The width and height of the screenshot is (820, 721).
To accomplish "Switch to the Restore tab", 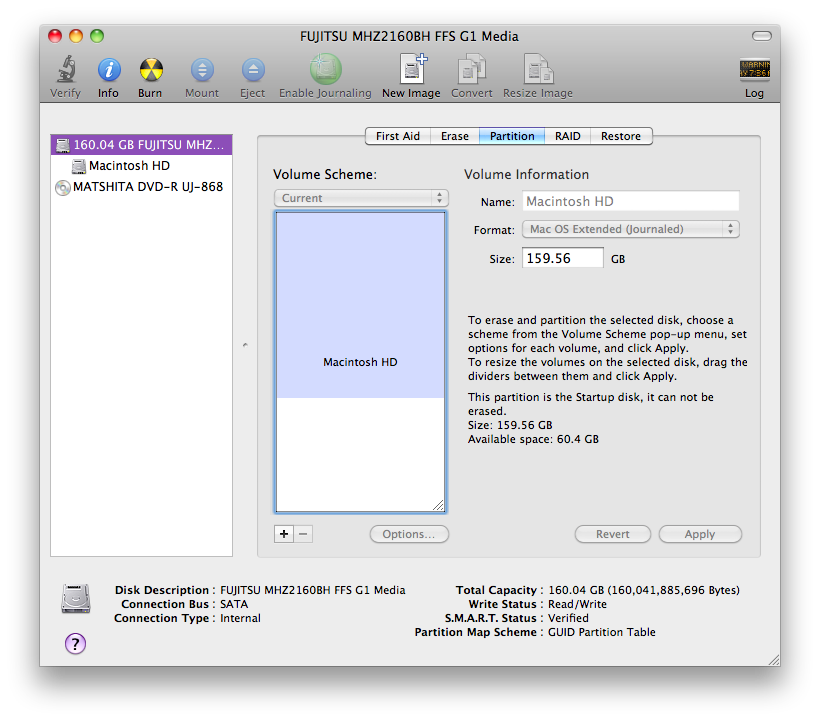I will [621, 136].
